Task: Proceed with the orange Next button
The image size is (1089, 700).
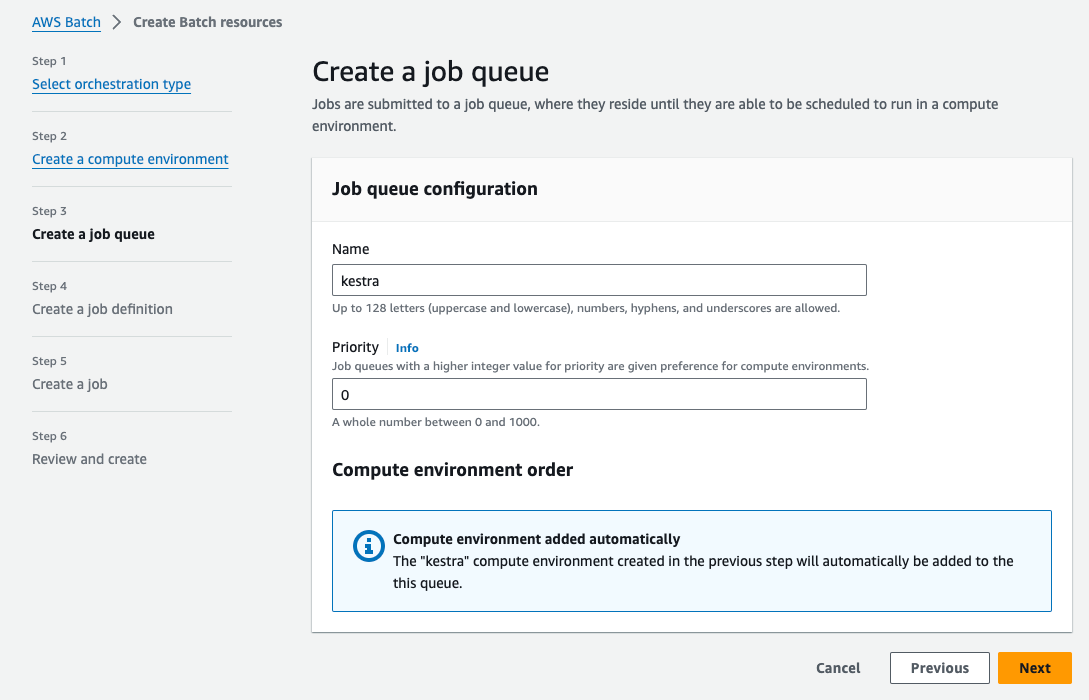Action: coord(1034,668)
